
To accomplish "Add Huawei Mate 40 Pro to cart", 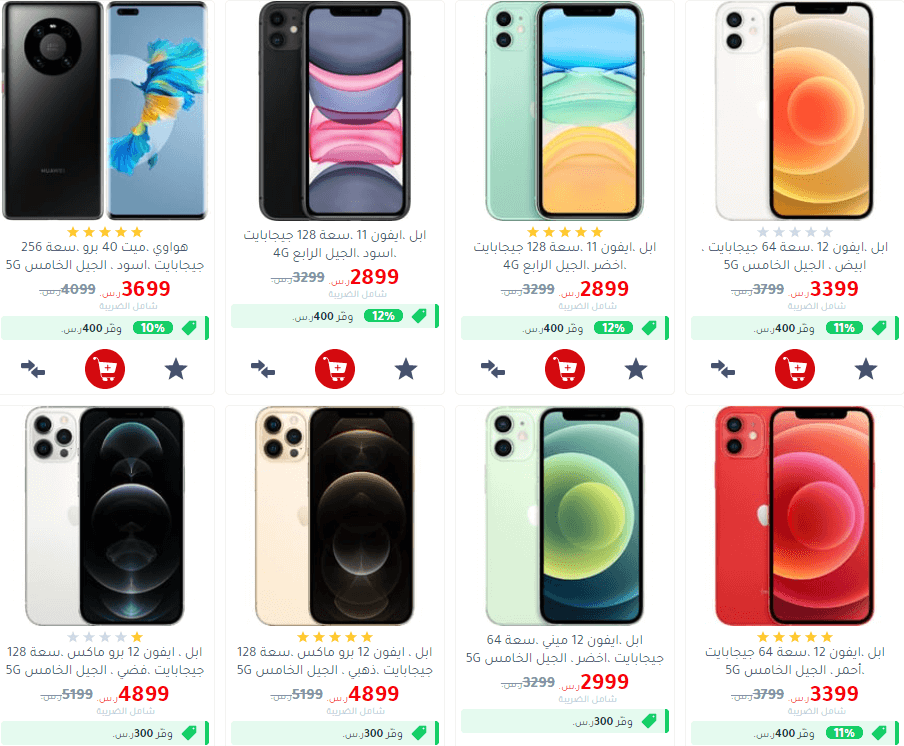I will 105,369.
